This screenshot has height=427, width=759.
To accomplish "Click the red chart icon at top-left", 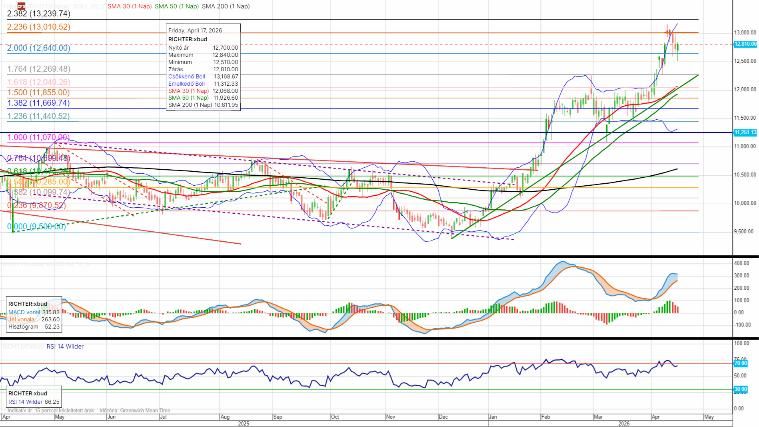I will click(x=20, y=5).
